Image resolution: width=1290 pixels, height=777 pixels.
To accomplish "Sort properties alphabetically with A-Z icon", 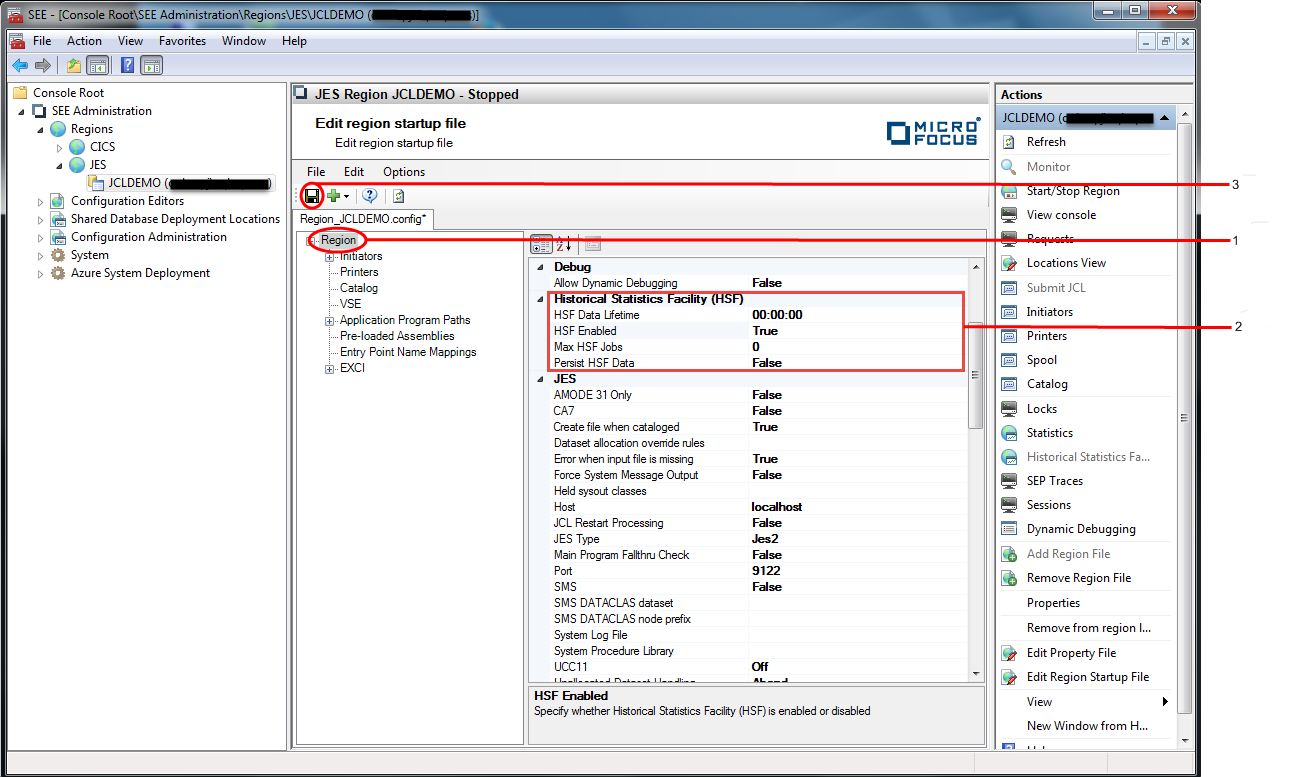I will click(564, 244).
